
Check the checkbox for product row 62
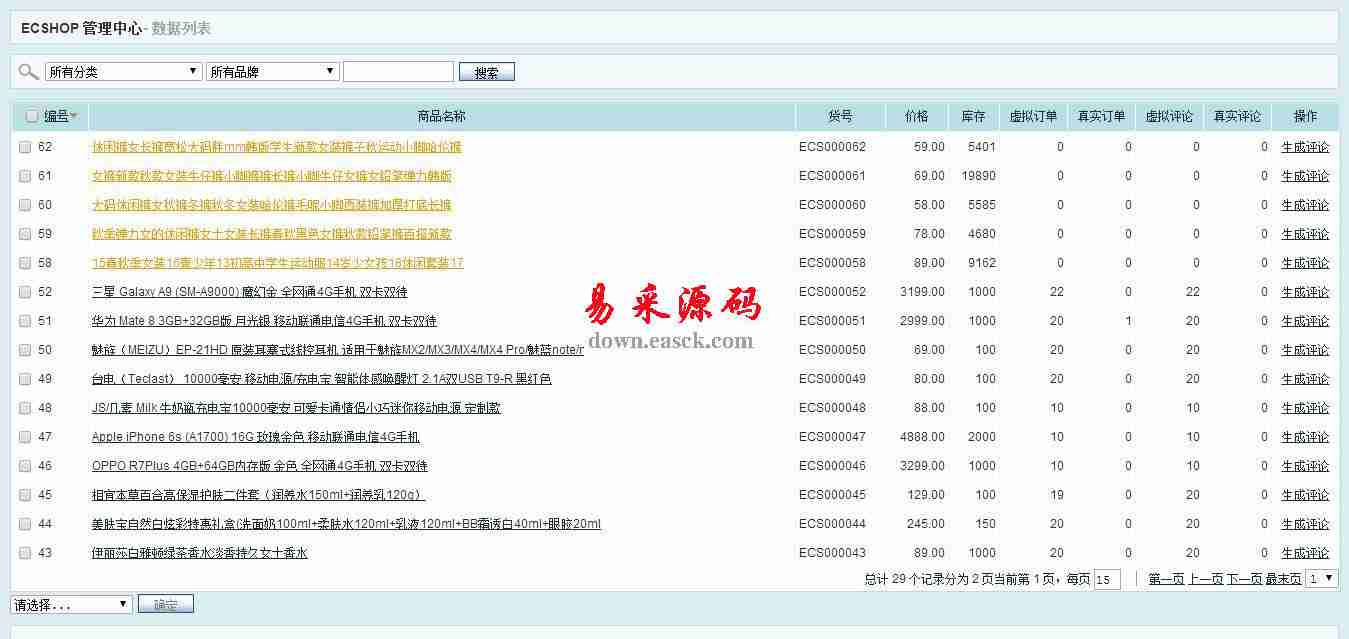click(25, 147)
